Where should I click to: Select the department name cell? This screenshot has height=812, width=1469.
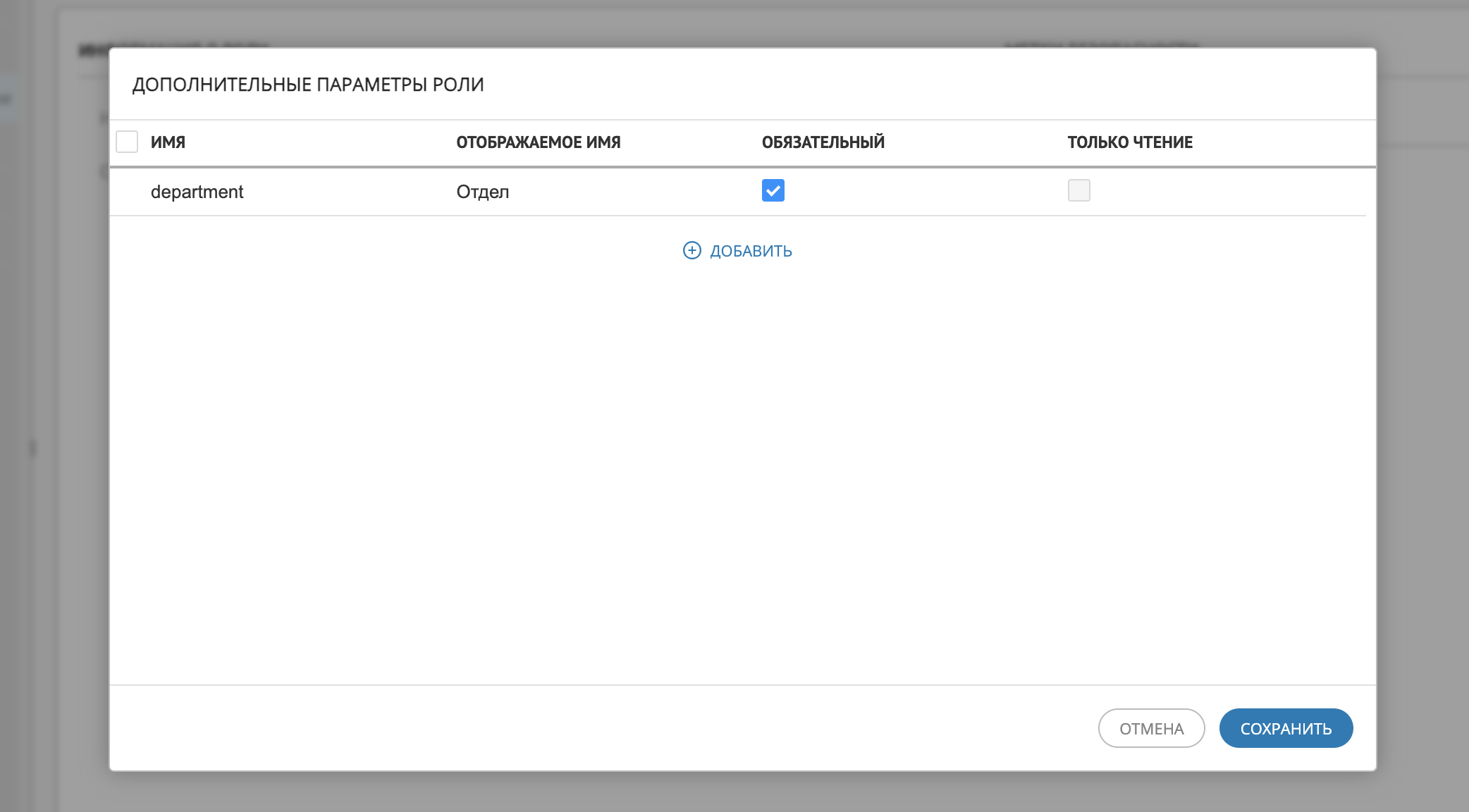point(197,192)
